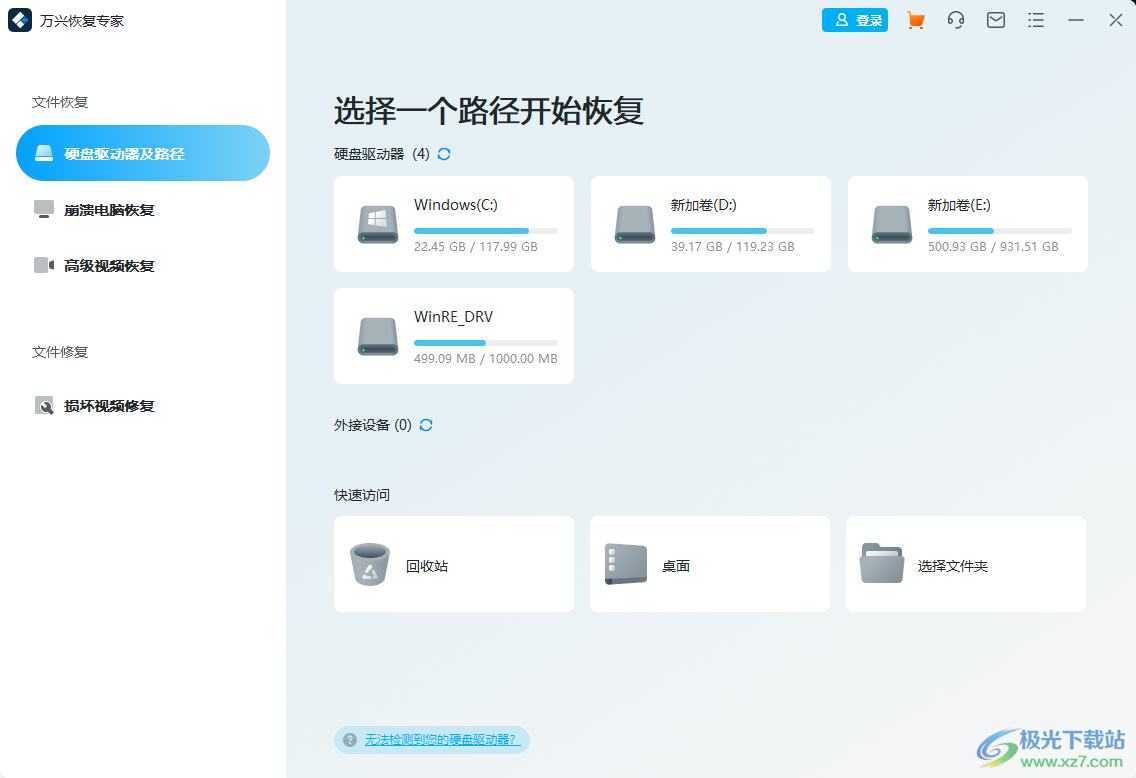Click the recycle bin icon in 快速访问

(369, 564)
